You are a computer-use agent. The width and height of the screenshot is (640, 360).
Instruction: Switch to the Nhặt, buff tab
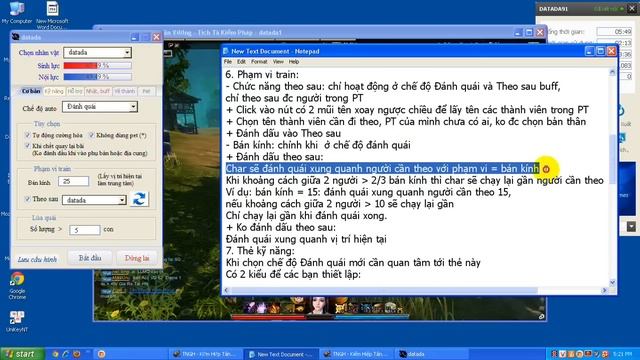(98, 91)
